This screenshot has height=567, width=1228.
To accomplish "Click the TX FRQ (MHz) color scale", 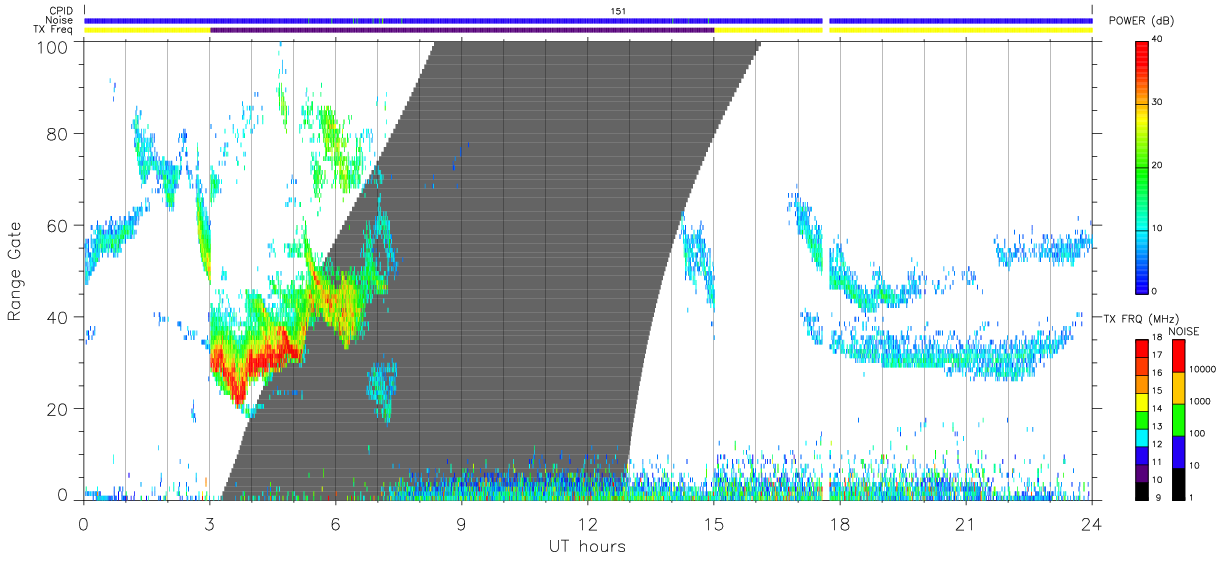I will tap(1143, 418).
